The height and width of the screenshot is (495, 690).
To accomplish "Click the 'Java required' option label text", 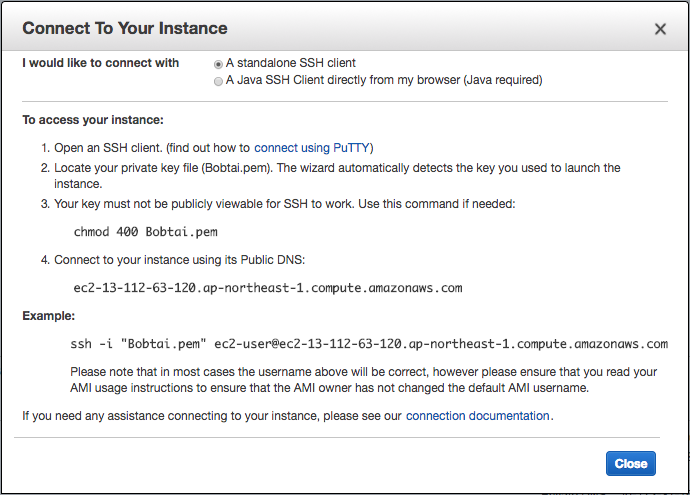I will 384,80.
